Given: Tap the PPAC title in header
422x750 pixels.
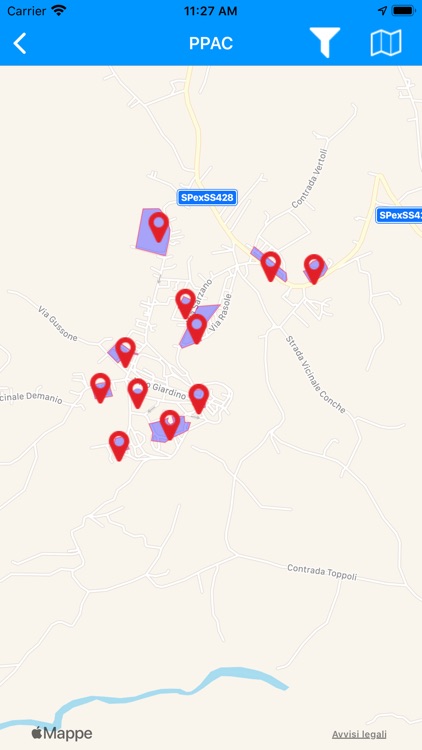Looking at the screenshot, I should click(x=211, y=44).
